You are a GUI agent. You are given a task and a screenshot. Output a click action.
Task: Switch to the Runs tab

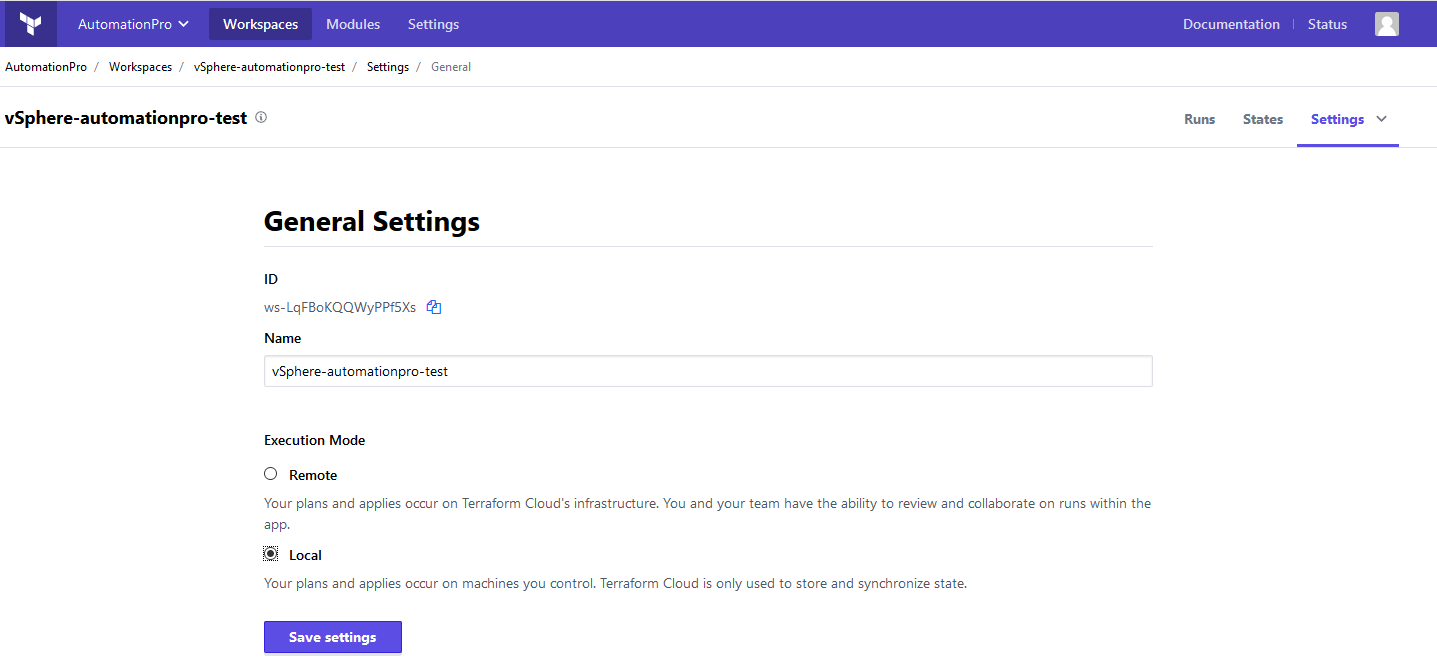point(1199,119)
